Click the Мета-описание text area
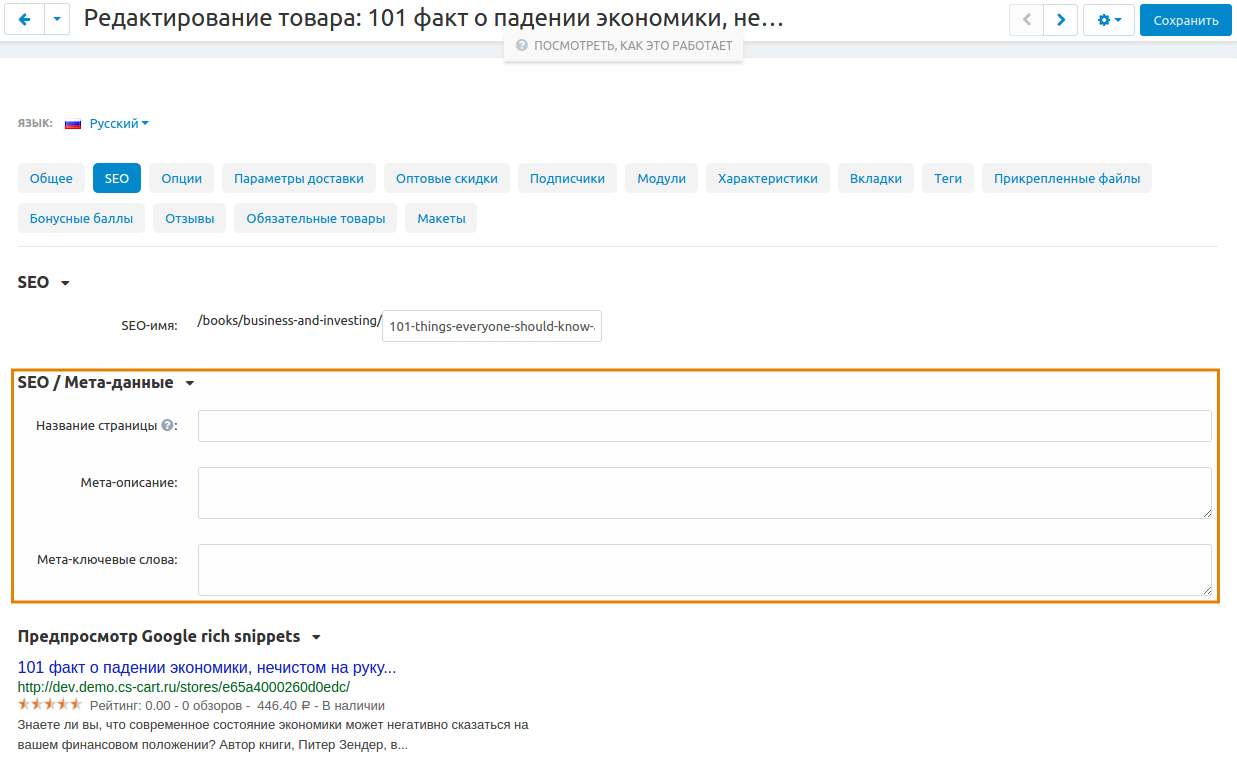 (704, 493)
